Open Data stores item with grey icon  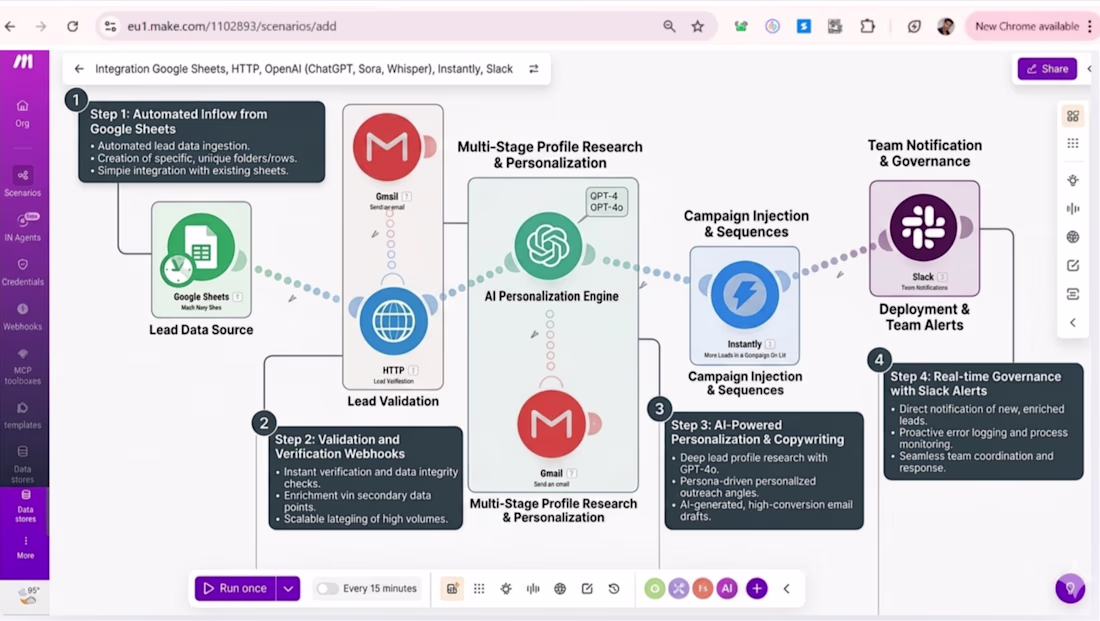(x=22, y=464)
